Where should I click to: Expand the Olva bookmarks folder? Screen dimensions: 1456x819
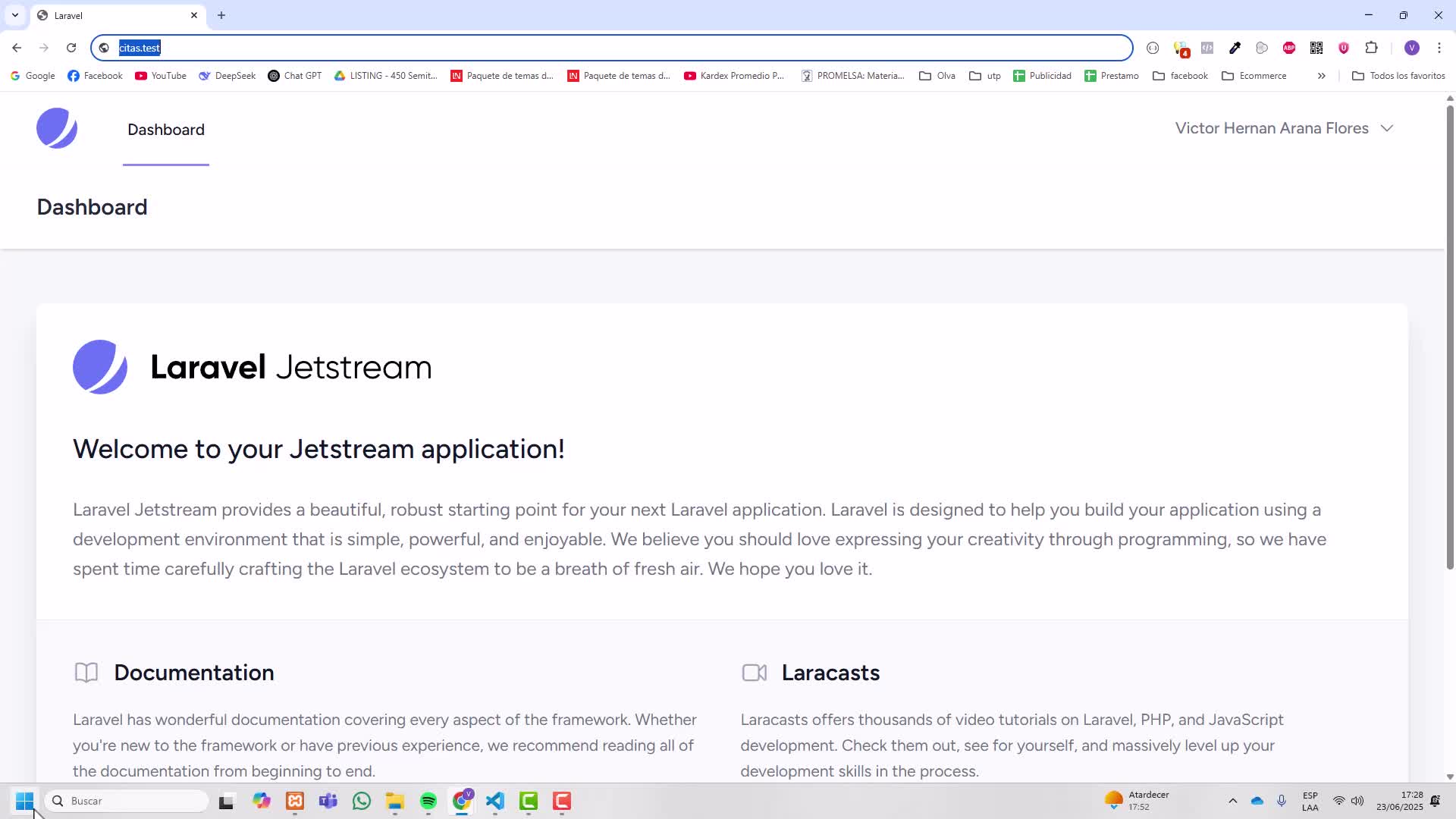937,76
